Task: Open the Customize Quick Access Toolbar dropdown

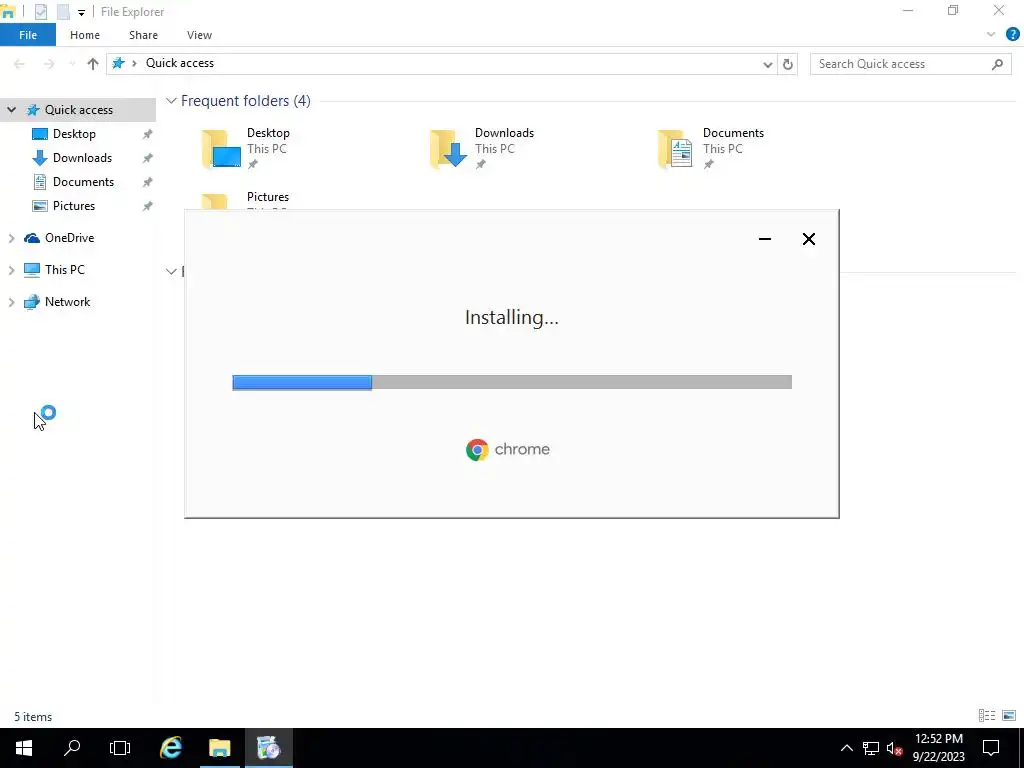Action: [81, 12]
